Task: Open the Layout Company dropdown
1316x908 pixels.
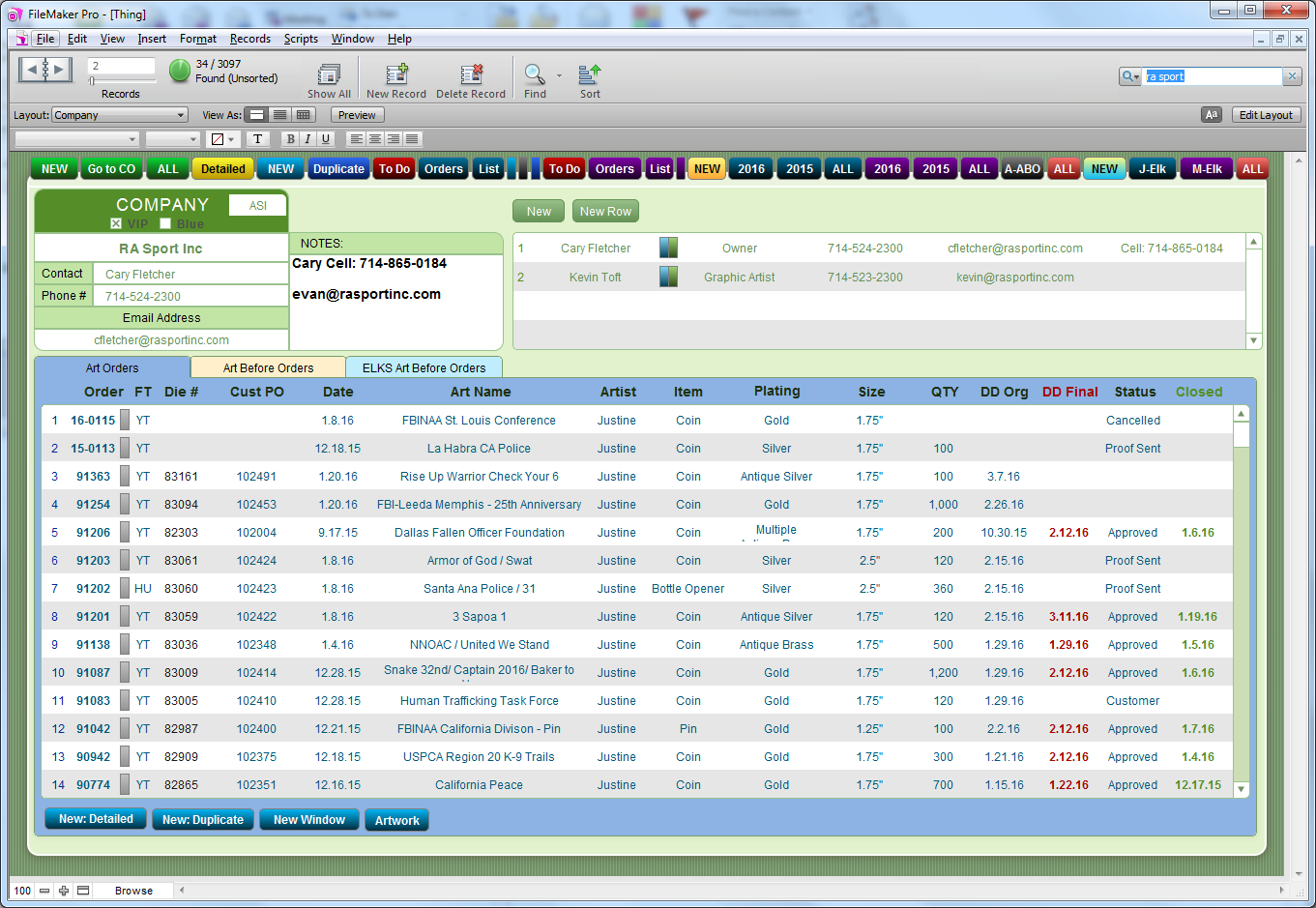Action: (119, 115)
